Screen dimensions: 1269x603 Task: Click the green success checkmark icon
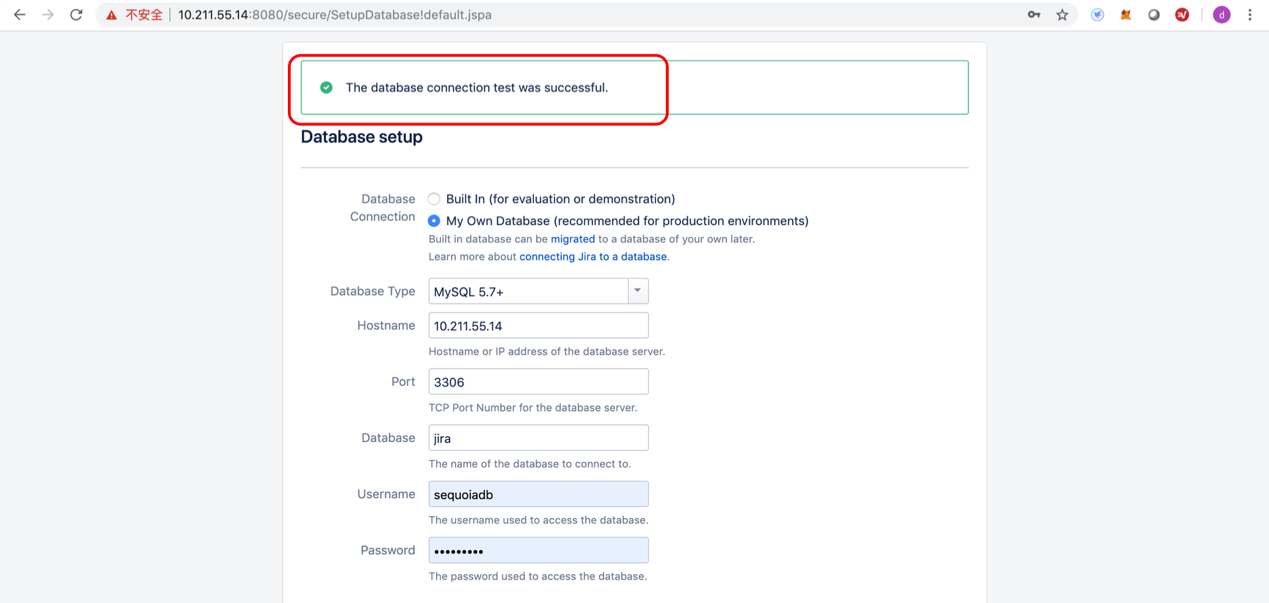pos(326,87)
